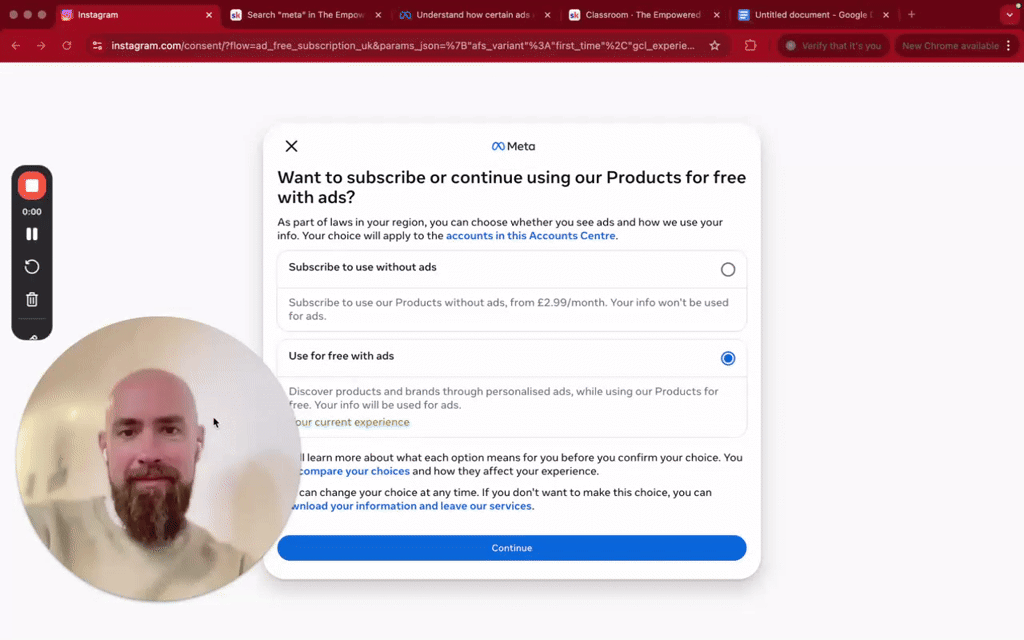
Task: Follow the compare your choices link
Action: coord(354,471)
